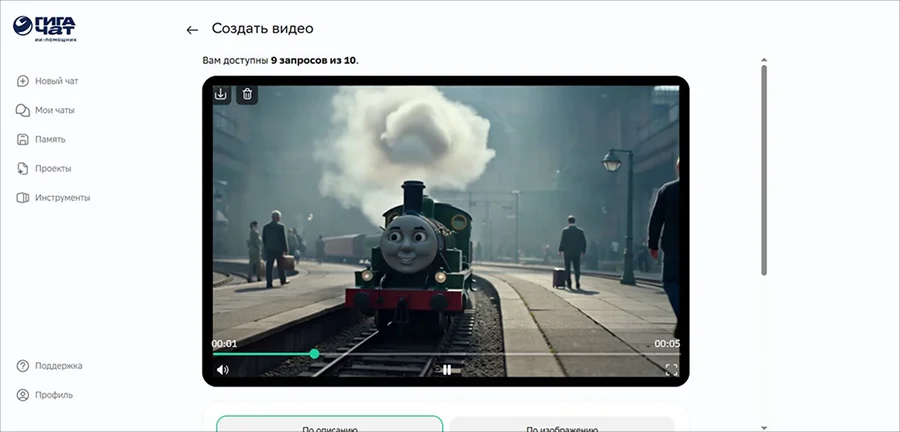Click the 00:05 duration label
This screenshot has width=900, height=432.
pos(667,344)
